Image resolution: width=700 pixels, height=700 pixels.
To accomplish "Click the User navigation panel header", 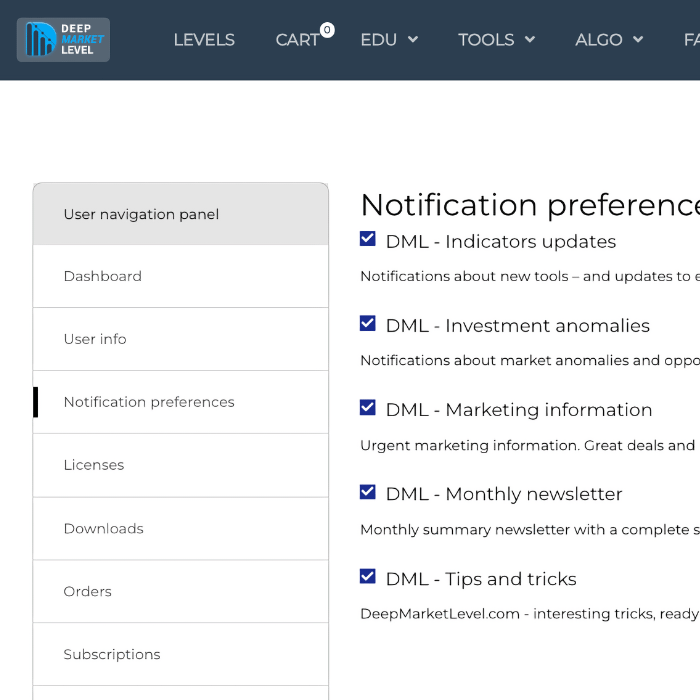I will tap(141, 214).
